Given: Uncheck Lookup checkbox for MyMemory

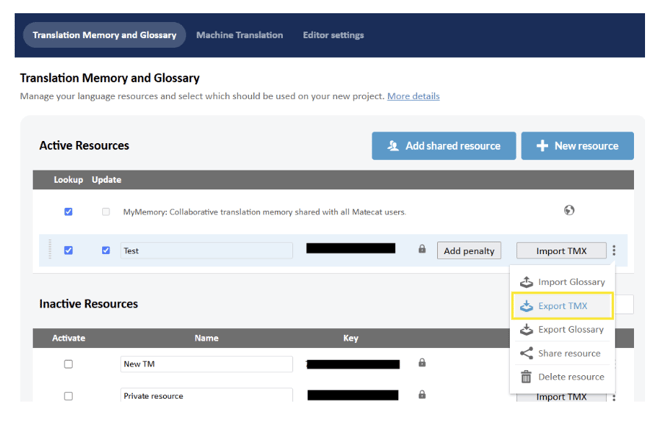Looking at the screenshot, I should point(68,212).
